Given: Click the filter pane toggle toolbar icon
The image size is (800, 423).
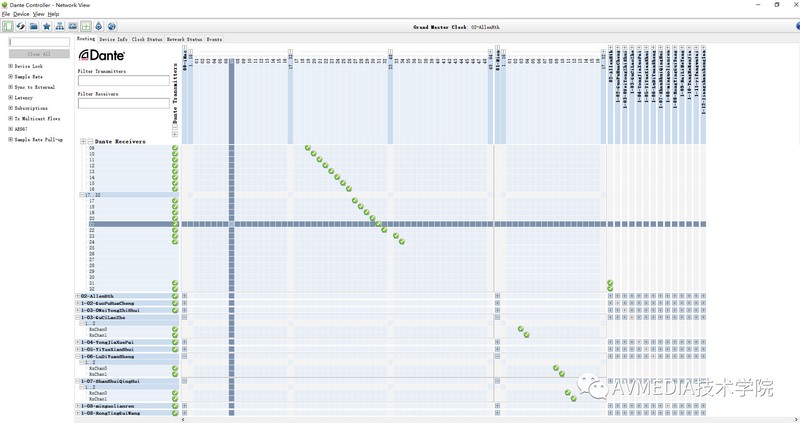Looking at the screenshot, I should tap(8, 26).
